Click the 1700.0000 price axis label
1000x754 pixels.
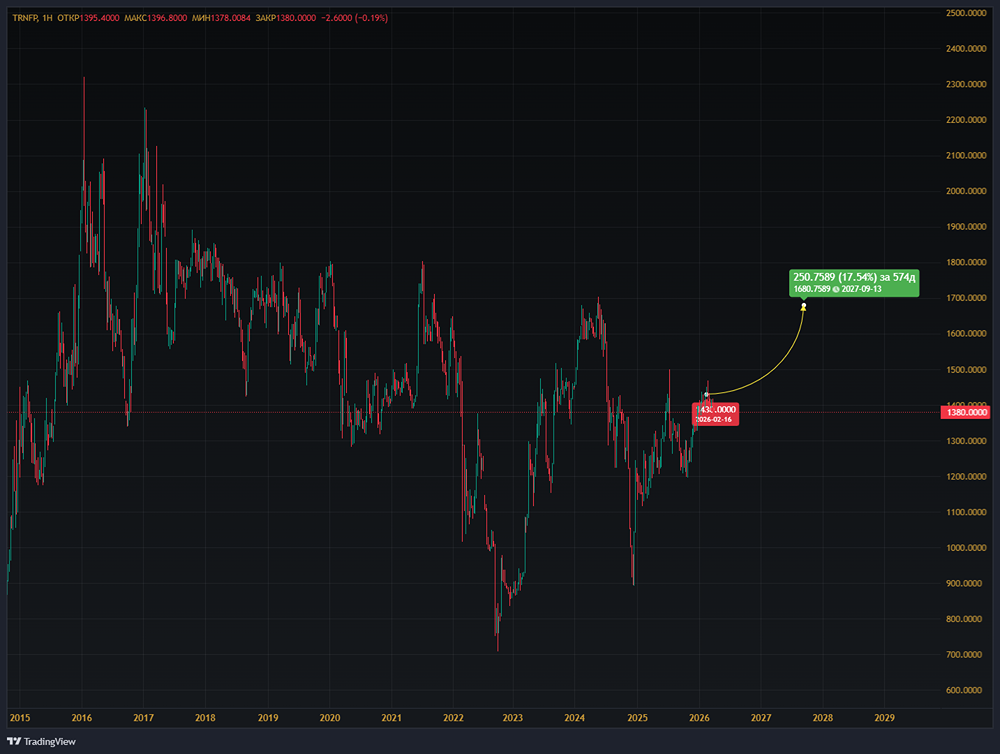click(x=966, y=298)
